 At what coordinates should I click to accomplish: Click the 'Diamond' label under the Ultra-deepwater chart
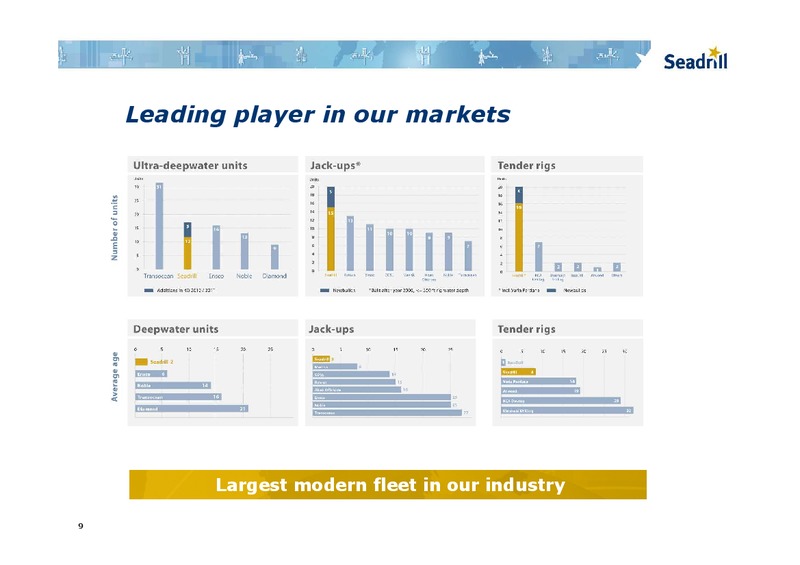274,276
